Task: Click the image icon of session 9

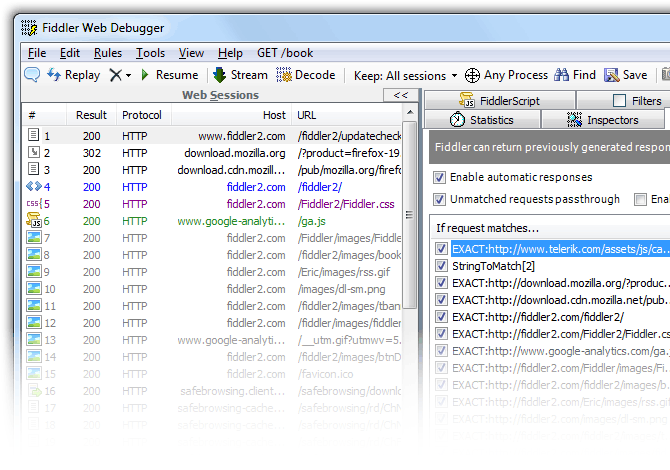Action: point(34,271)
